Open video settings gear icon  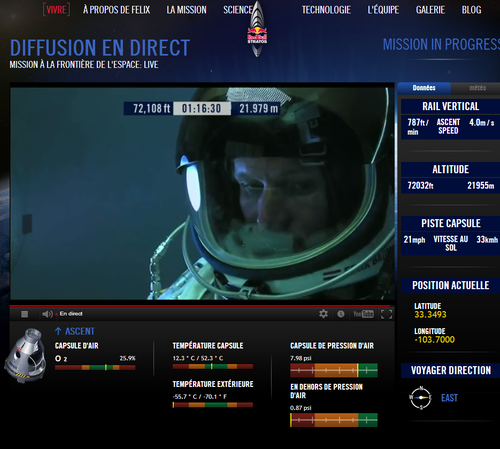point(323,314)
